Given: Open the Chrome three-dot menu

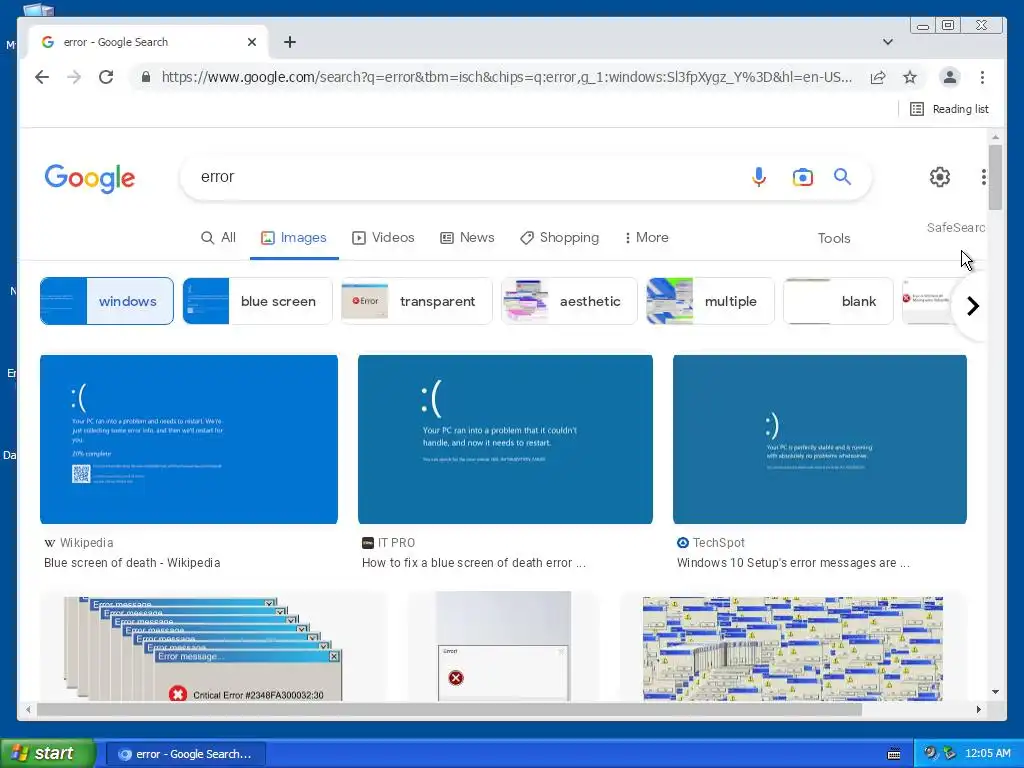Looking at the screenshot, I should point(982,77).
